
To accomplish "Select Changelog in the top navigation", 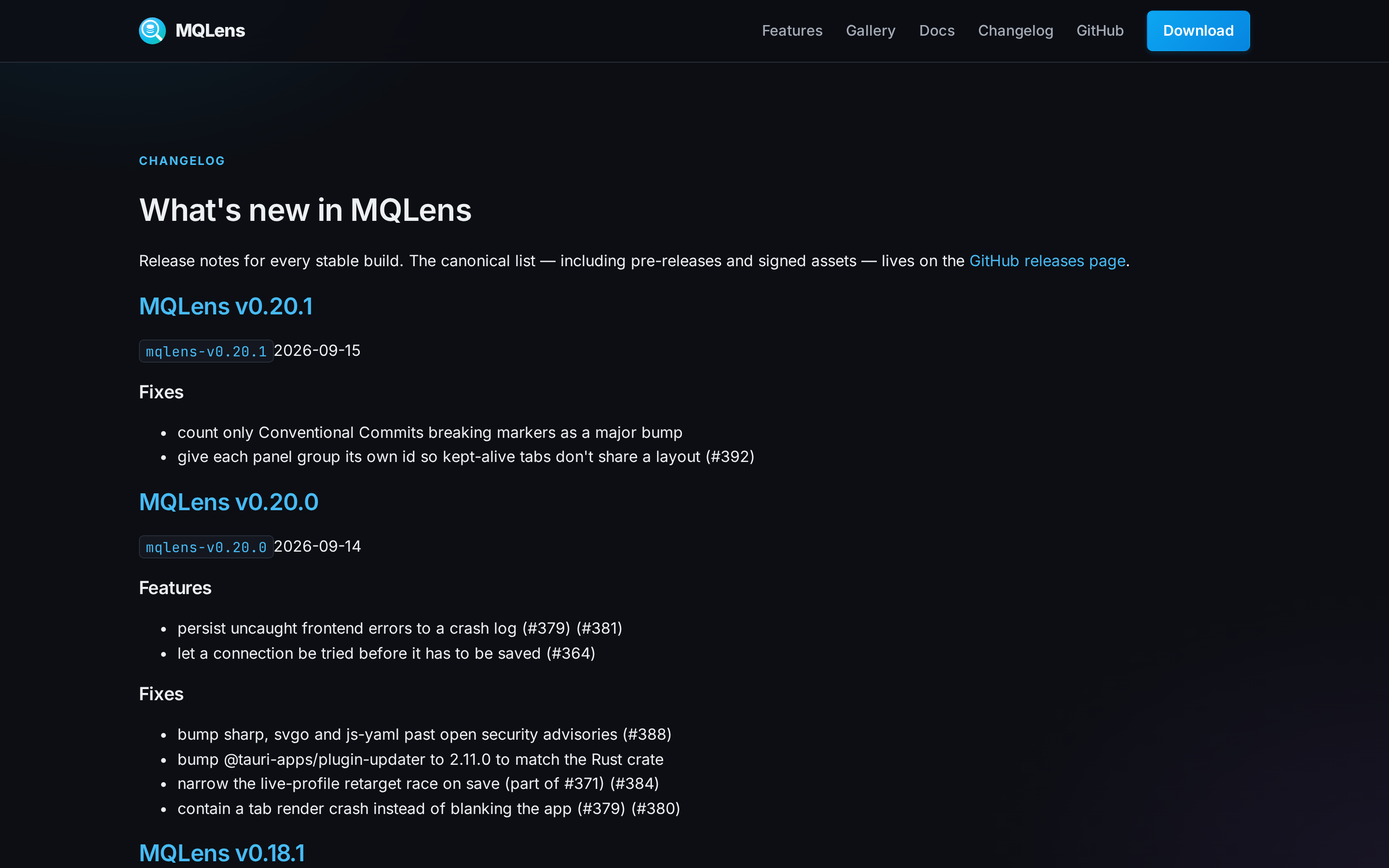I will coord(1015,30).
